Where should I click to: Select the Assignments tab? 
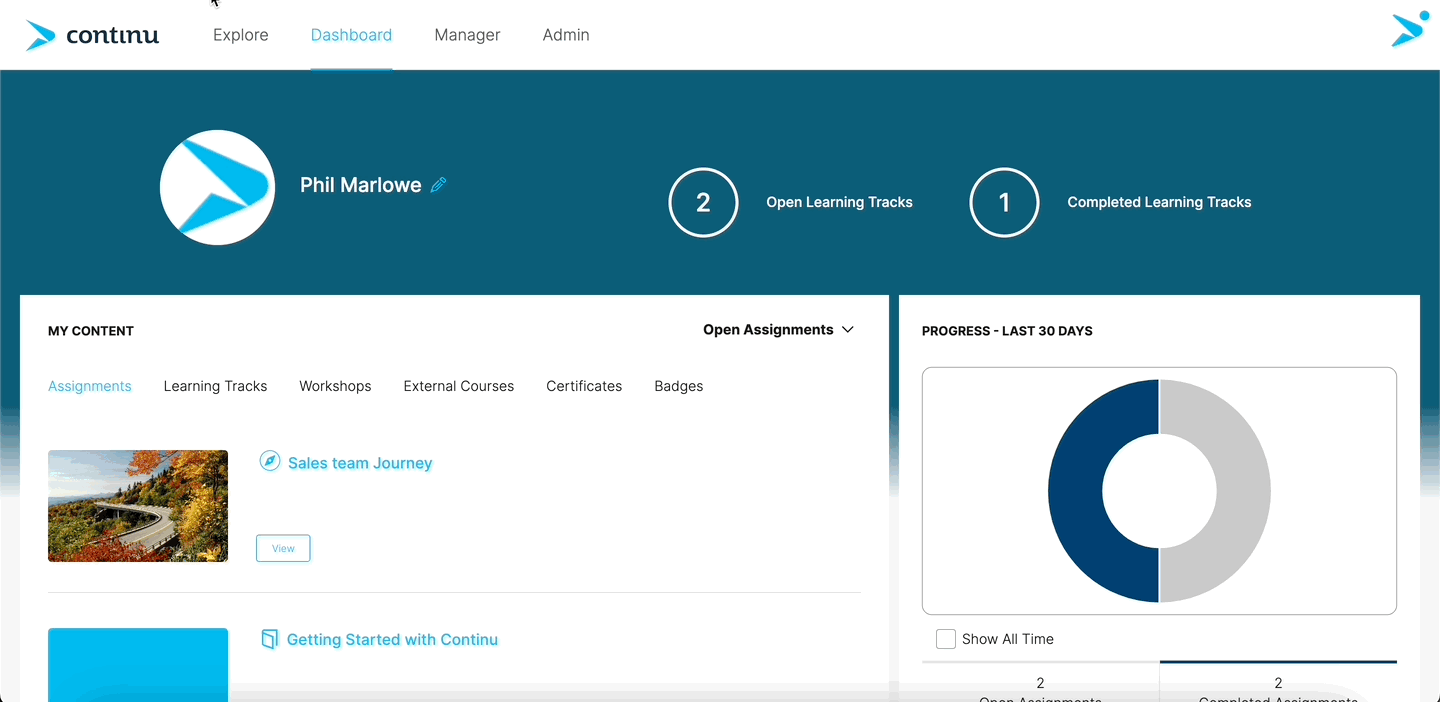click(90, 386)
